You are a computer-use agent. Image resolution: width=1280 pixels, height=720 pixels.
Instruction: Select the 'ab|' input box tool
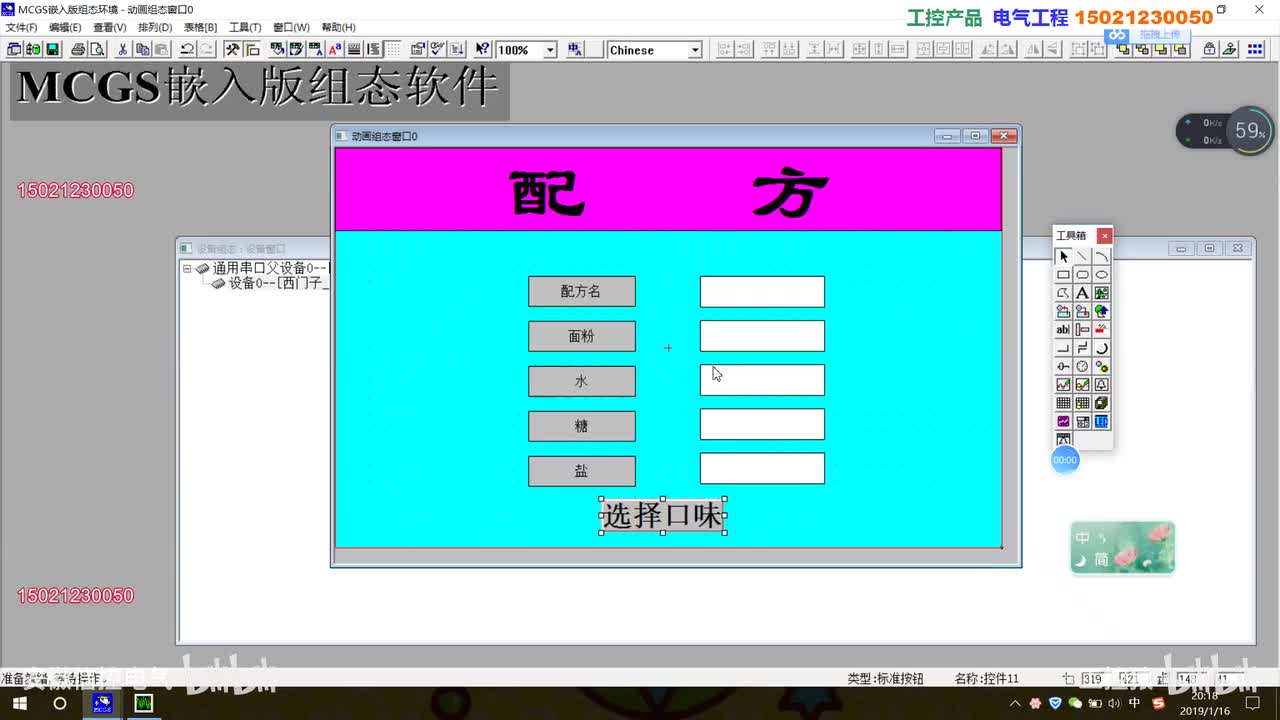pos(1063,330)
